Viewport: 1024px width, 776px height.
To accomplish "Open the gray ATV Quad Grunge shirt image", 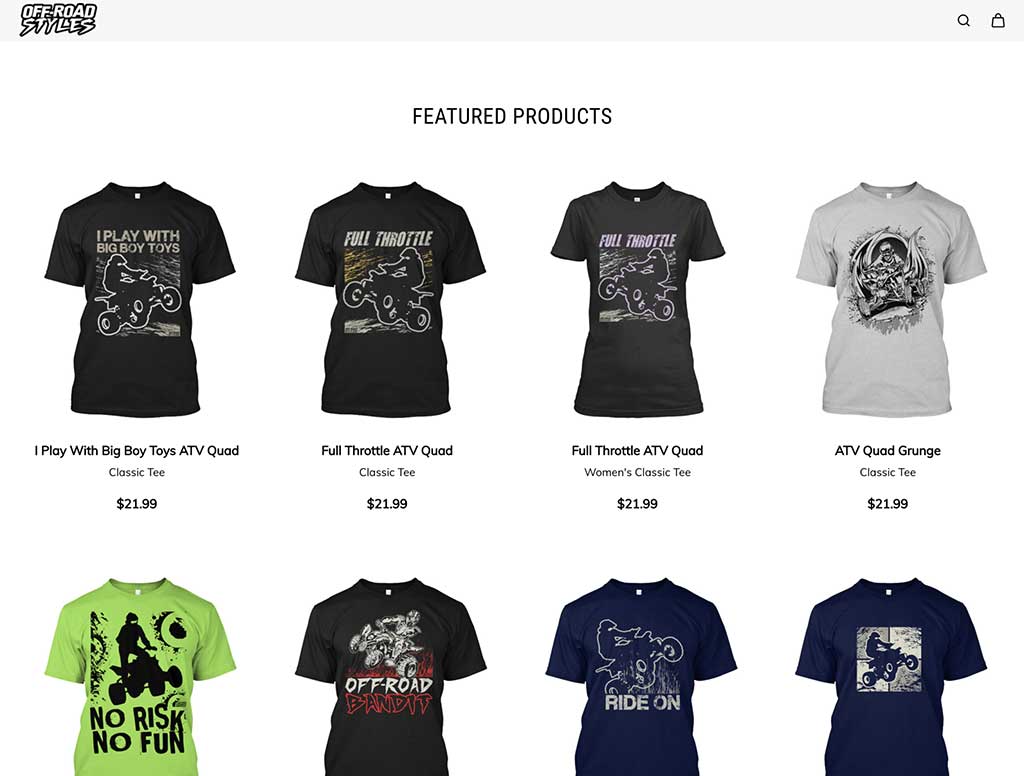I will click(888, 299).
